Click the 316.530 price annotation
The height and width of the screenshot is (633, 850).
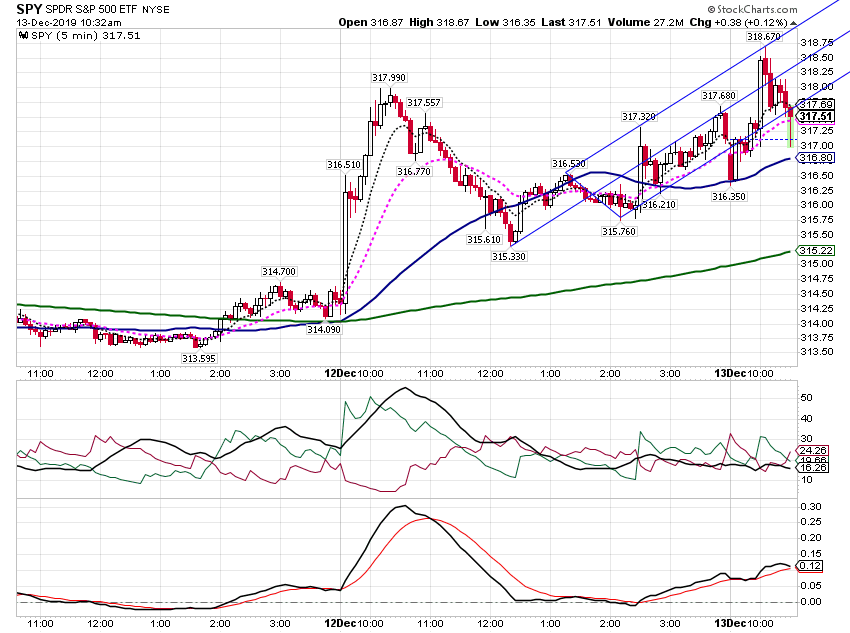[x=569, y=164]
